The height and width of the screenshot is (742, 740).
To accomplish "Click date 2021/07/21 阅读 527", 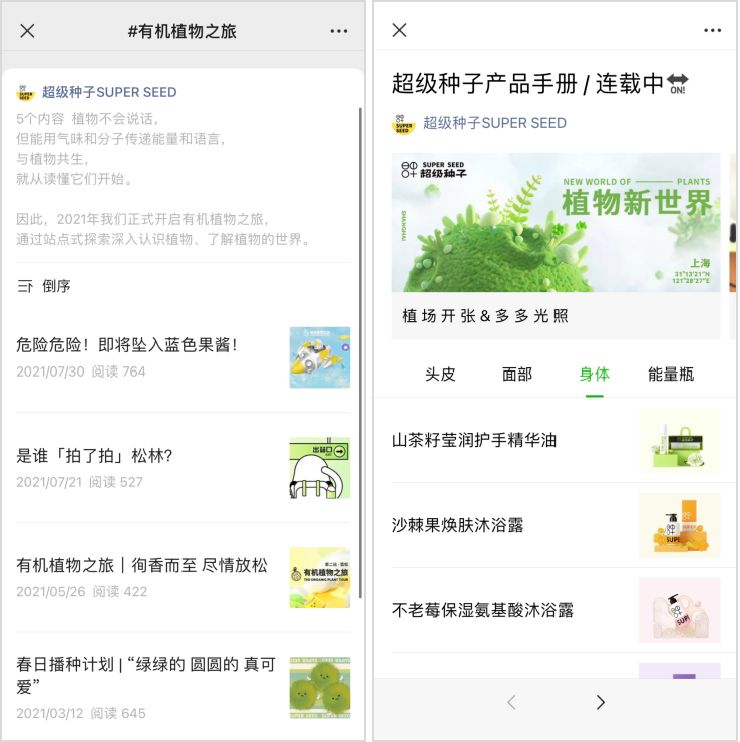I will point(79,482).
